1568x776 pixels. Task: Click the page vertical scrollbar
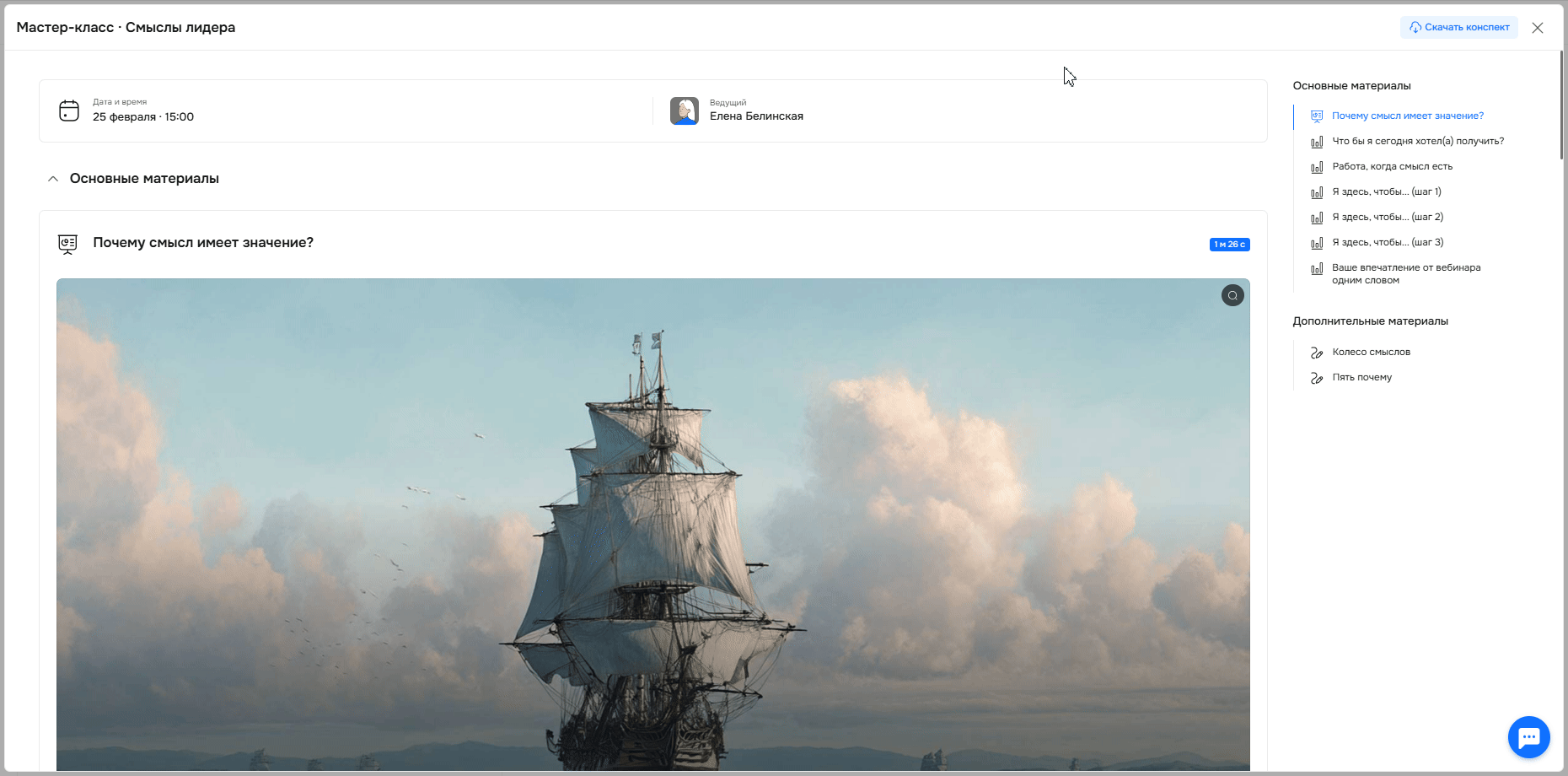pos(1561,105)
